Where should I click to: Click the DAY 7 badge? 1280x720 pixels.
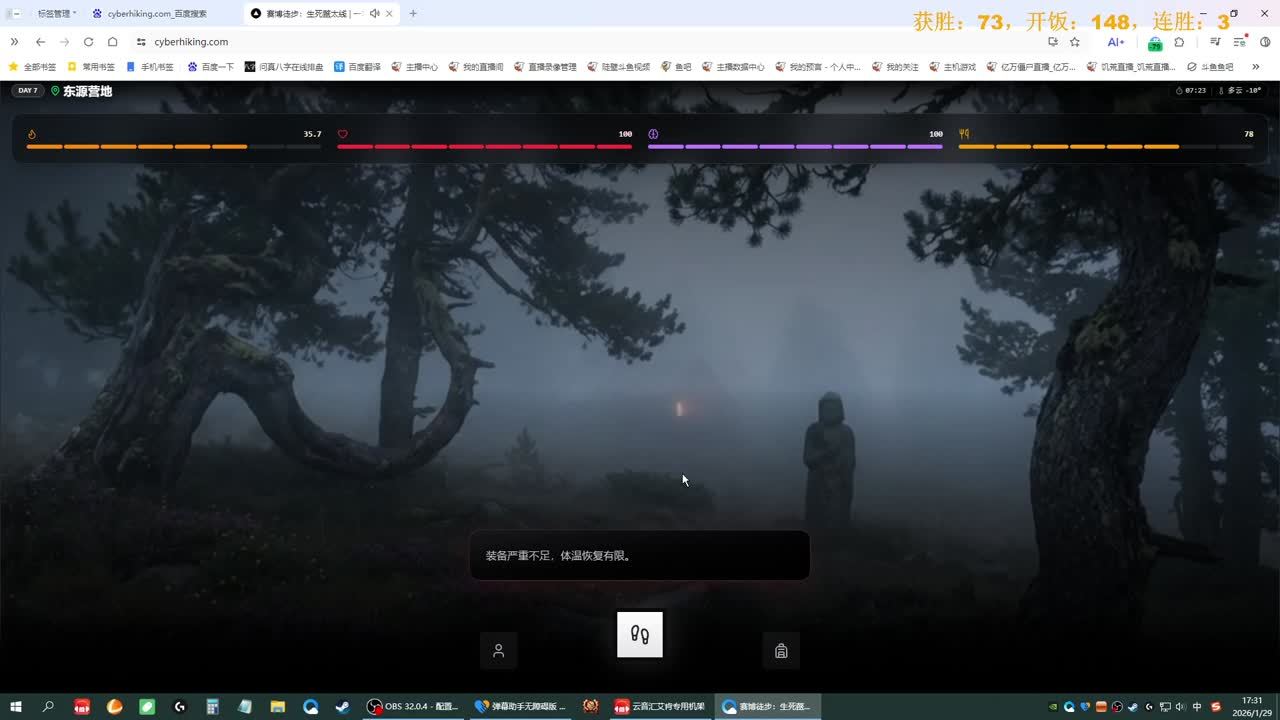point(28,91)
